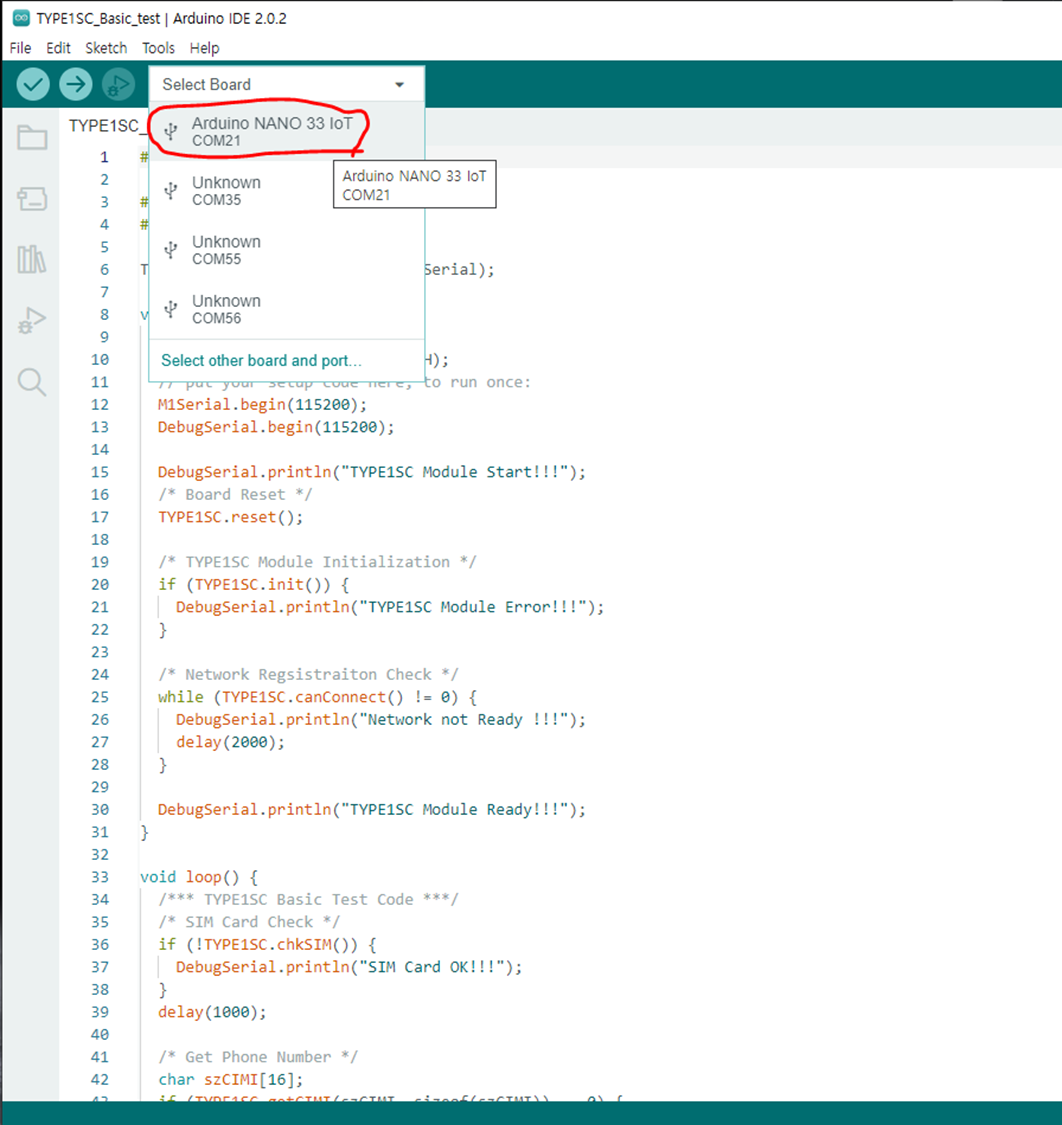Screen dimensions: 1062x1125
Task: Open the File menu
Action: (20, 48)
